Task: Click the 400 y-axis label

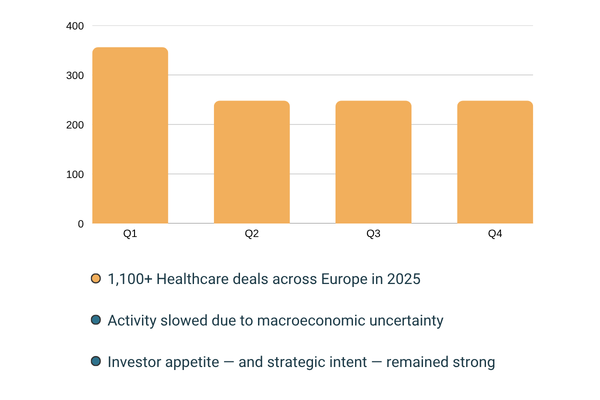Action: [75, 26]
